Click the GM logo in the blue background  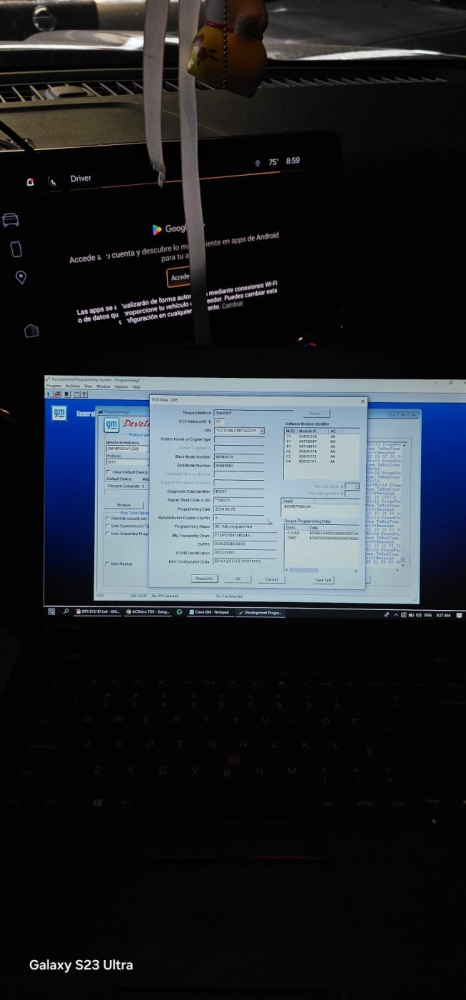(x=59, y=413)
